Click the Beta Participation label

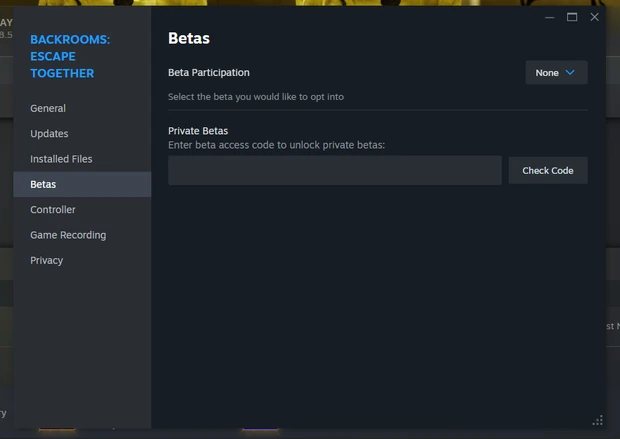(x=209, y=73)
